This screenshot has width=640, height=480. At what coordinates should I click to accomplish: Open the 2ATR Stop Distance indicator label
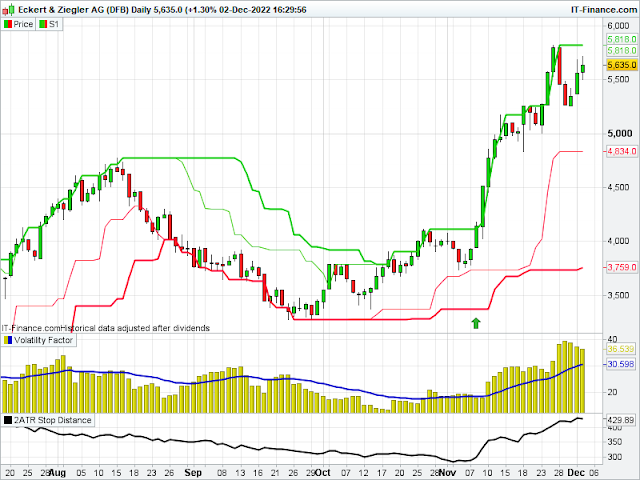[x=47, y=420]
